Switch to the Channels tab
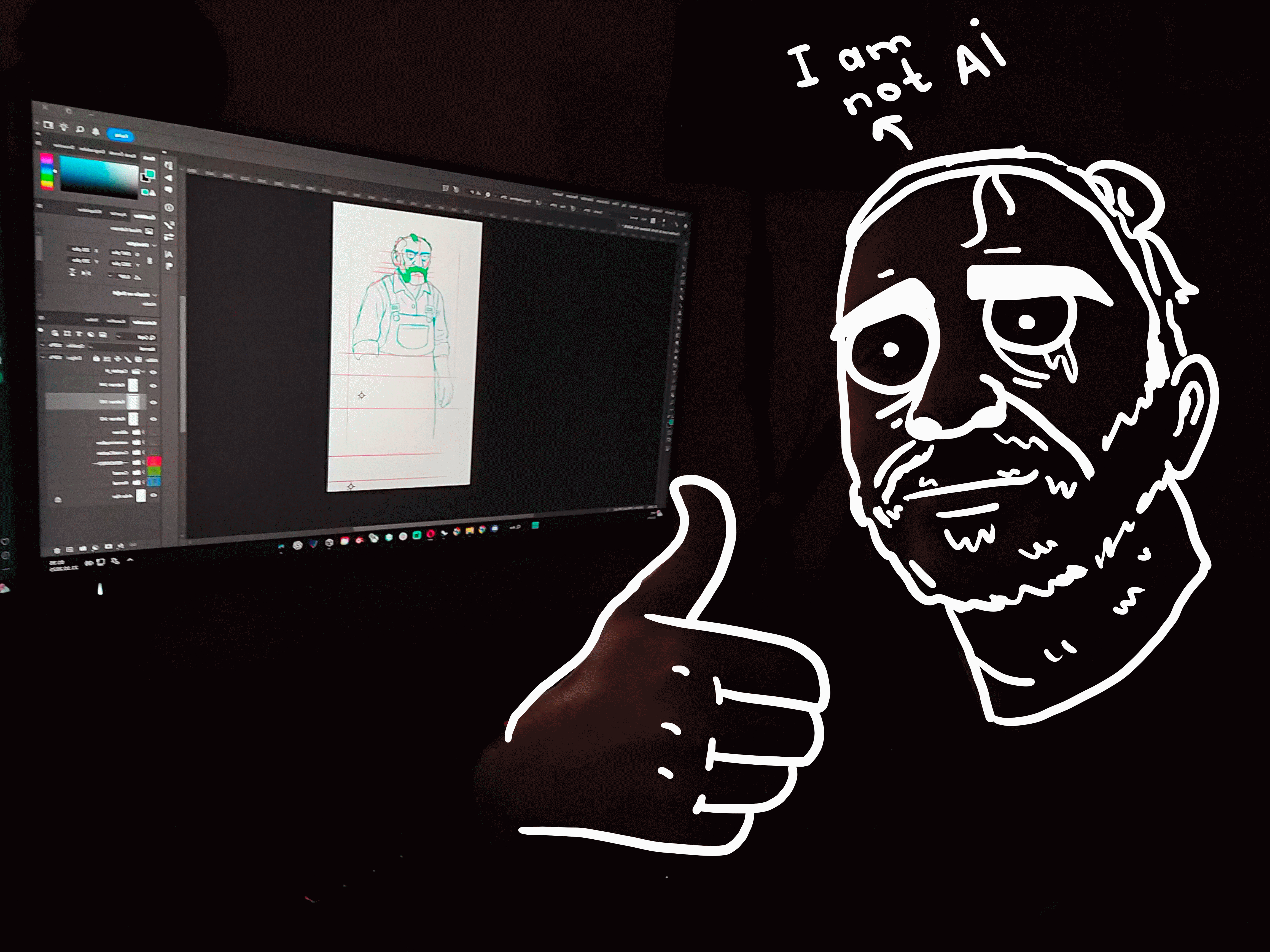 (116, 321)
